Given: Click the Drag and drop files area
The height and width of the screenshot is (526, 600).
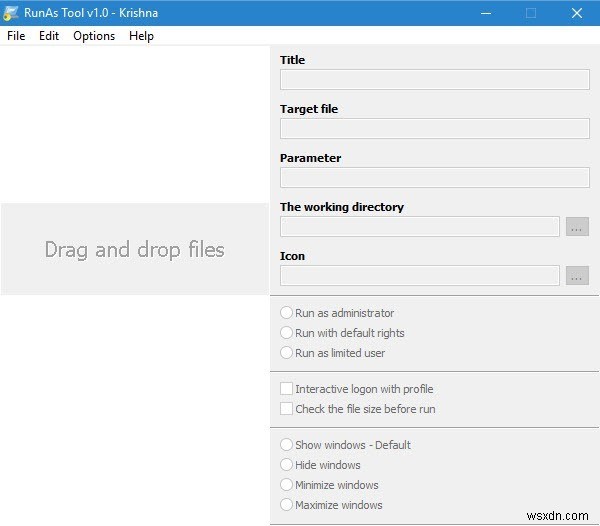Looking at the screenshot, I should [x=135, y=249].
